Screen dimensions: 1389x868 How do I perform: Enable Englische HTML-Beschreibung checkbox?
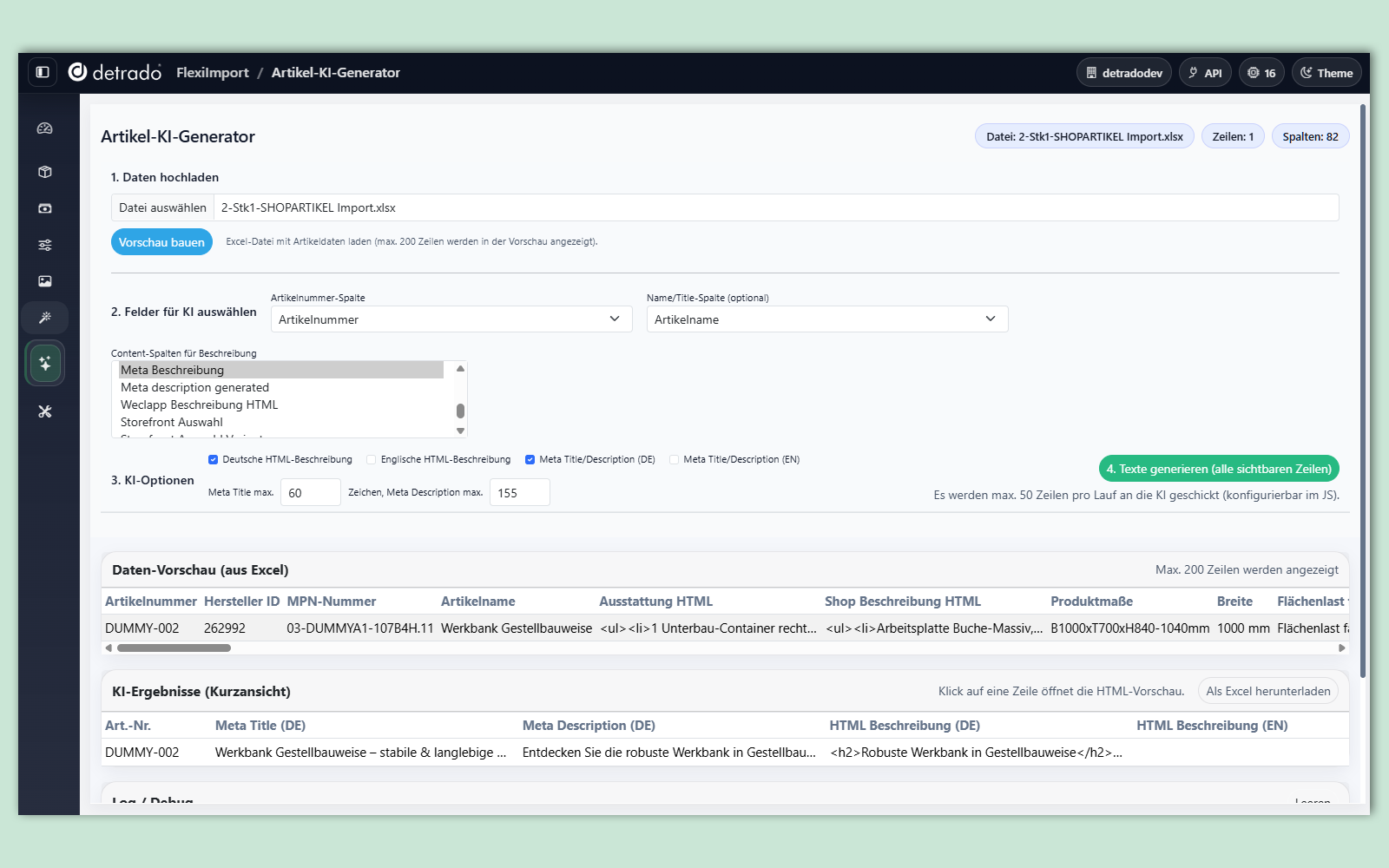coord(372,460)
